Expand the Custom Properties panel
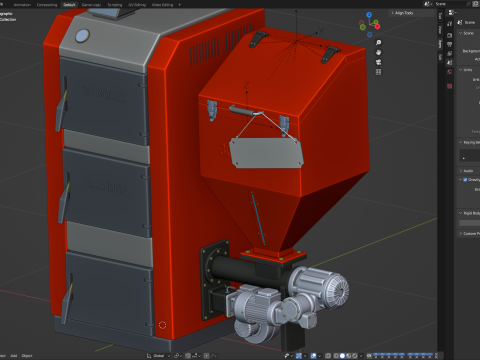This screenshot has height=360, width=480. (469, 233)
